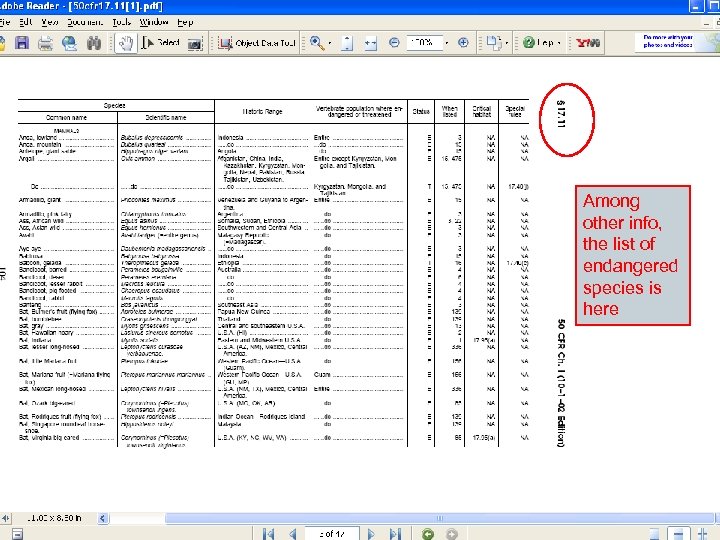Zoom in with the plus button
Viewport: 720px width, 540px height.
tap(463, 43)
